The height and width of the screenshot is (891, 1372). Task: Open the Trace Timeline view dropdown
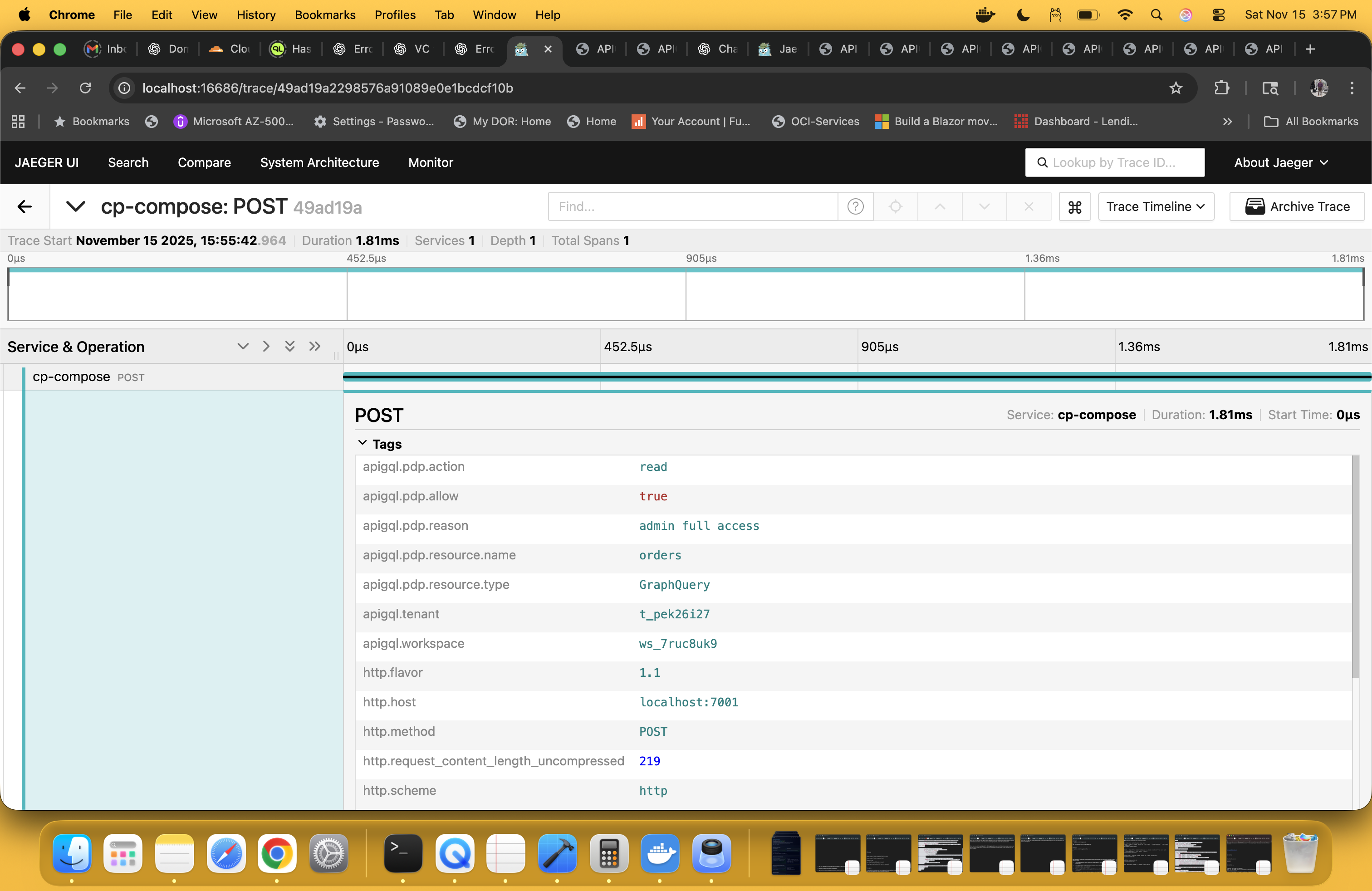(1156, 206)
